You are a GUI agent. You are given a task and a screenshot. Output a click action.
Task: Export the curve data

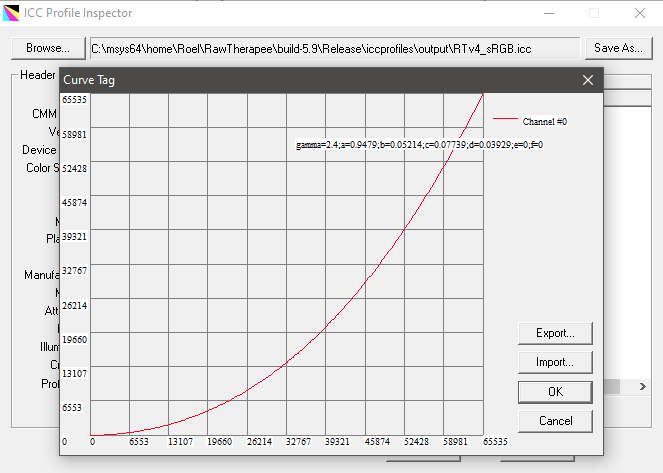pos(554,332)
